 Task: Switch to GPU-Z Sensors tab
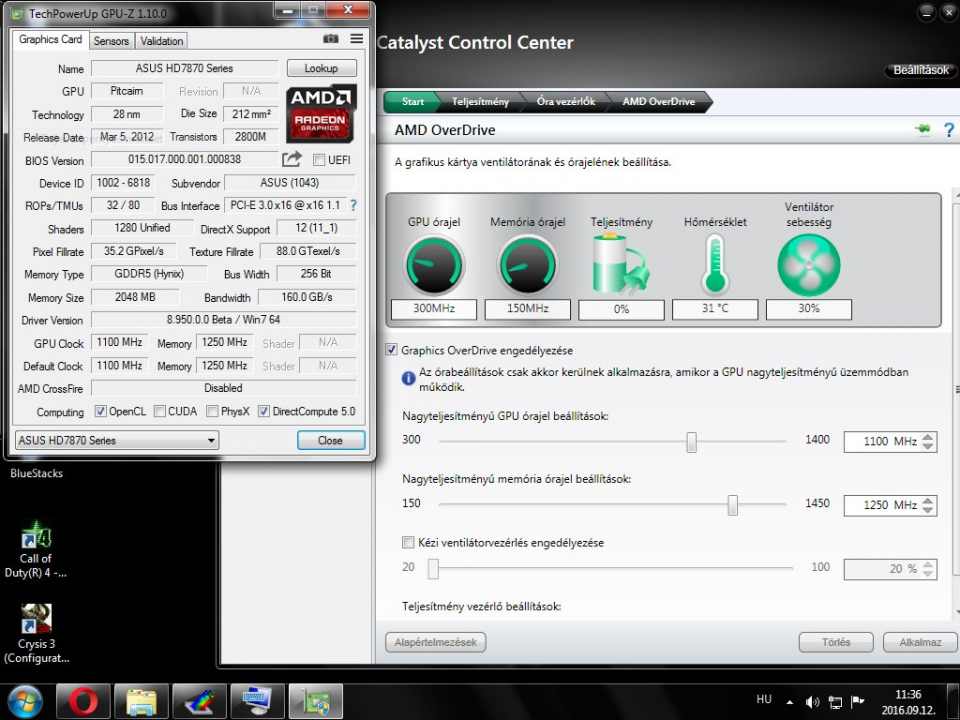click(x=111, y=41)
